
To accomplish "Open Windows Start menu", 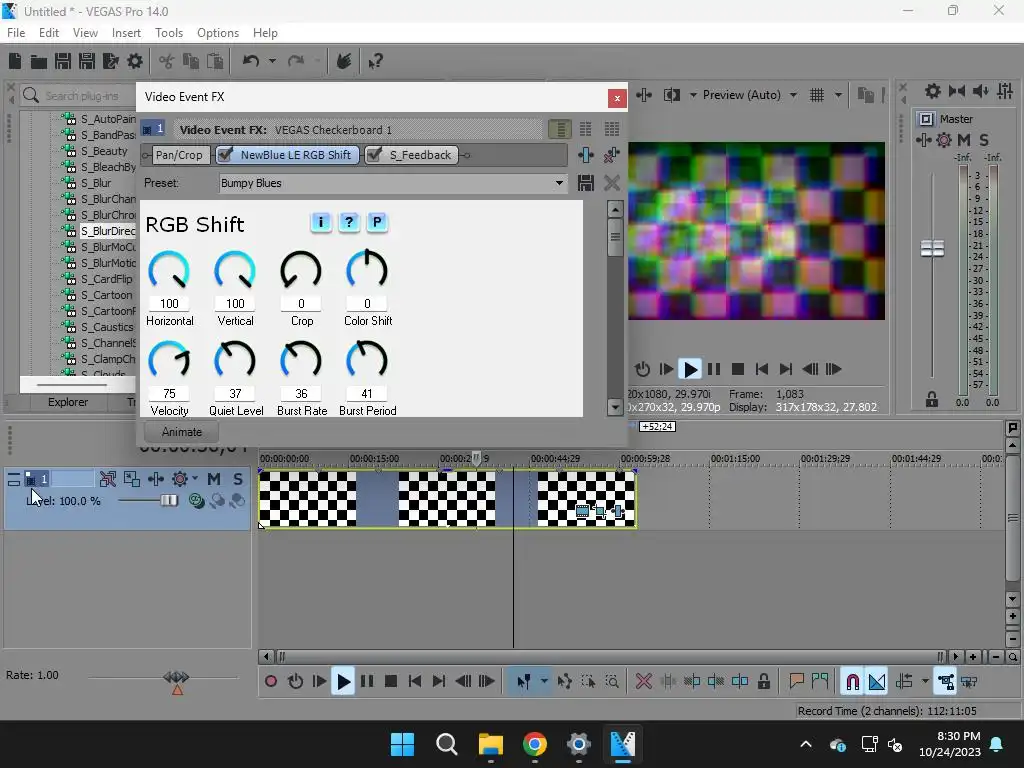I will pos(402,744).
